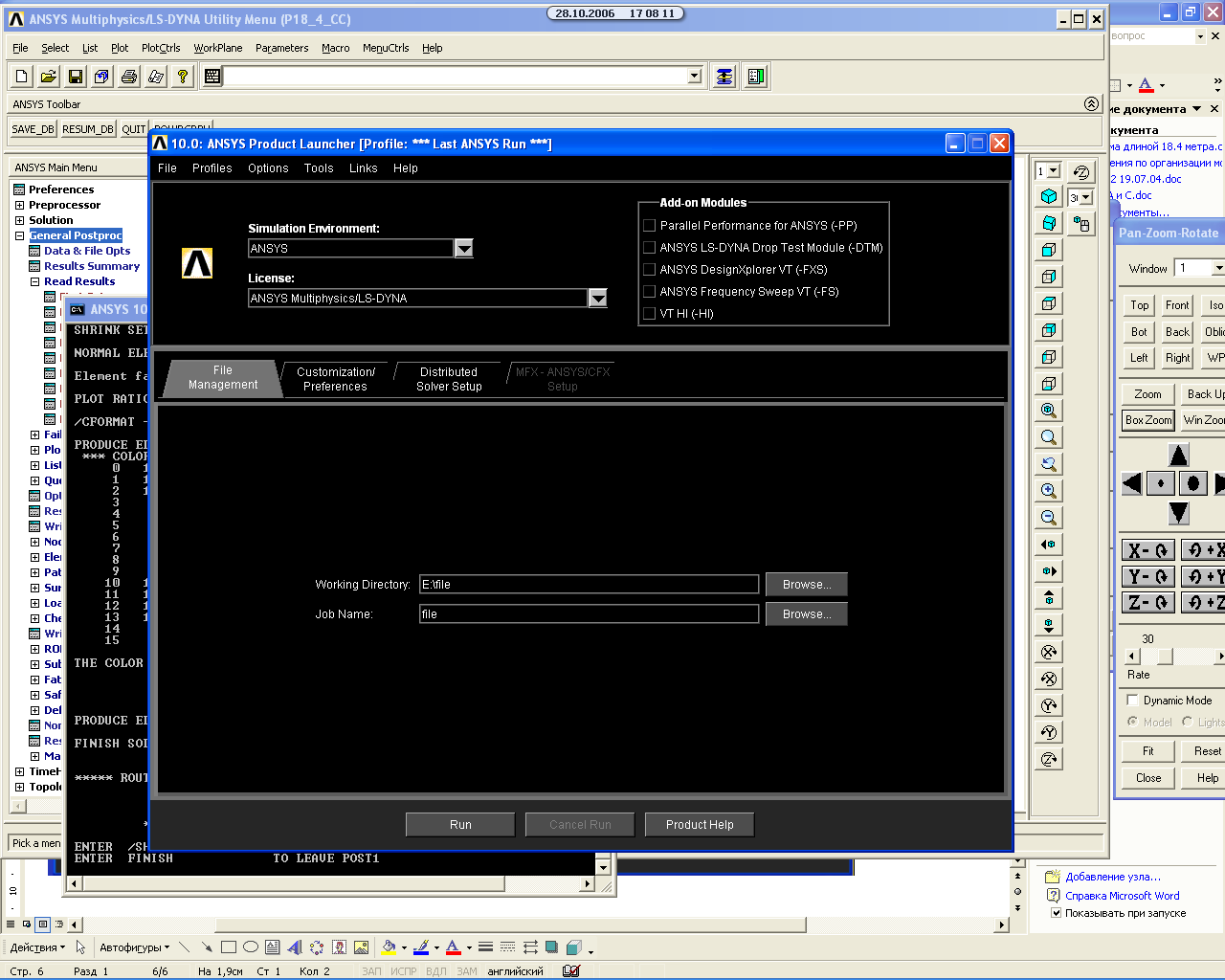The width and height of the screenshot is (1225, 980).
Task: Click the Pan Model Down icon
Action: pyautogui.click(x=1049, y=625)
